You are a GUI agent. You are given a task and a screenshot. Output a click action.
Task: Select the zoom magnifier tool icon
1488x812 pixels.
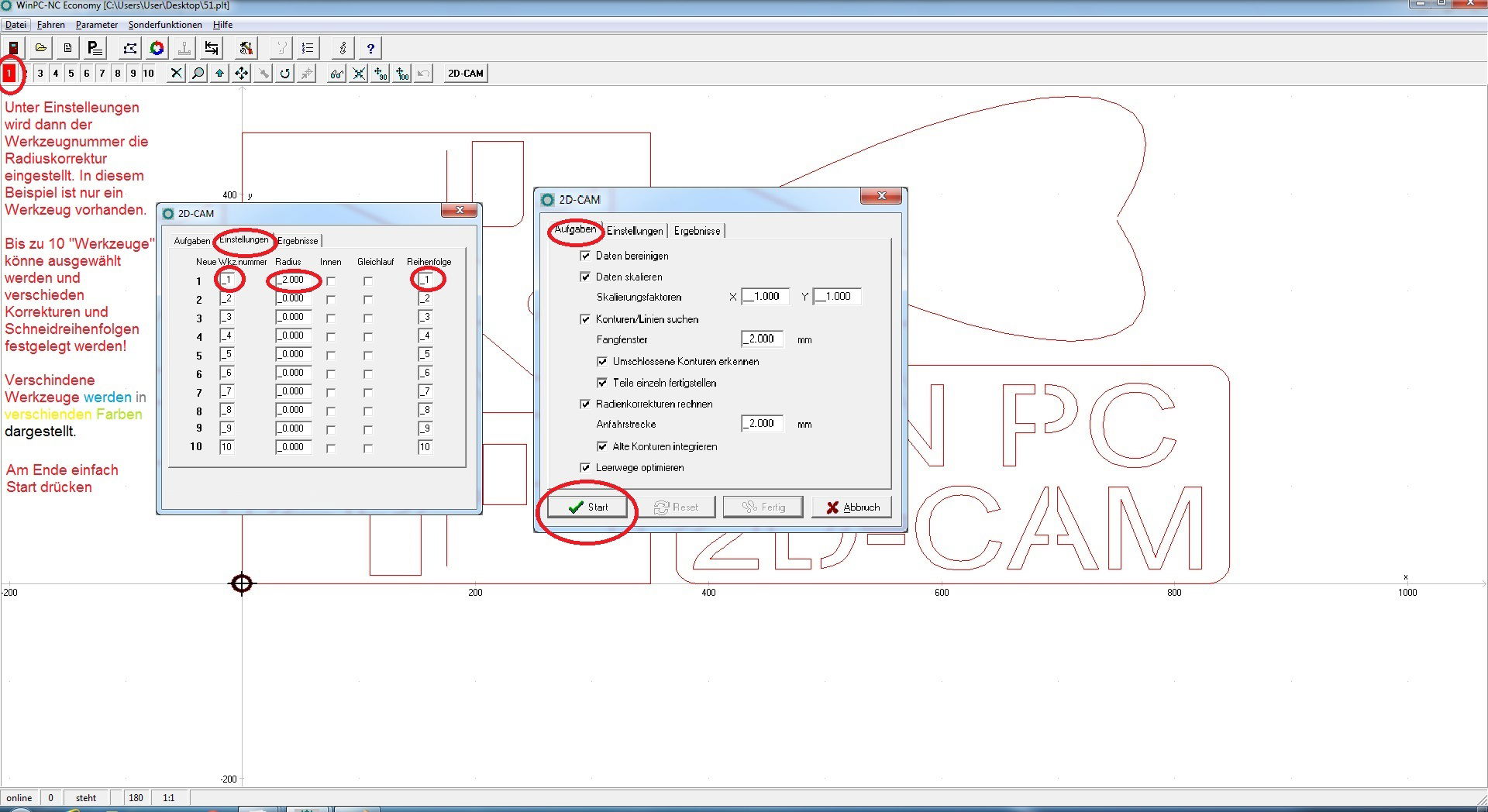[197, 73]
